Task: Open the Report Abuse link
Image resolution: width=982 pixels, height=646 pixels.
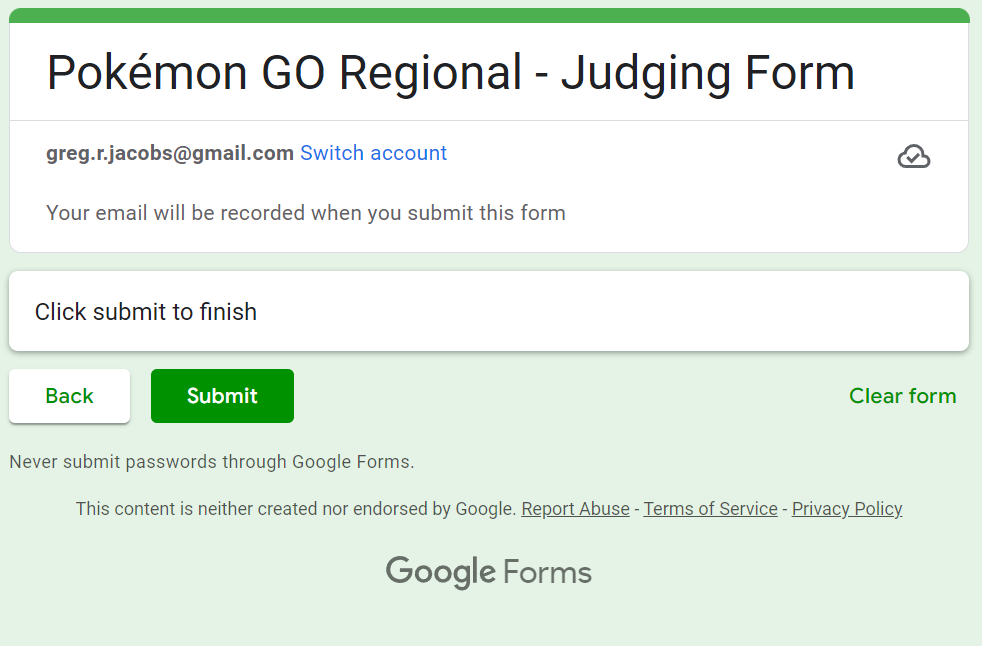Action: [x=575, y=509]
